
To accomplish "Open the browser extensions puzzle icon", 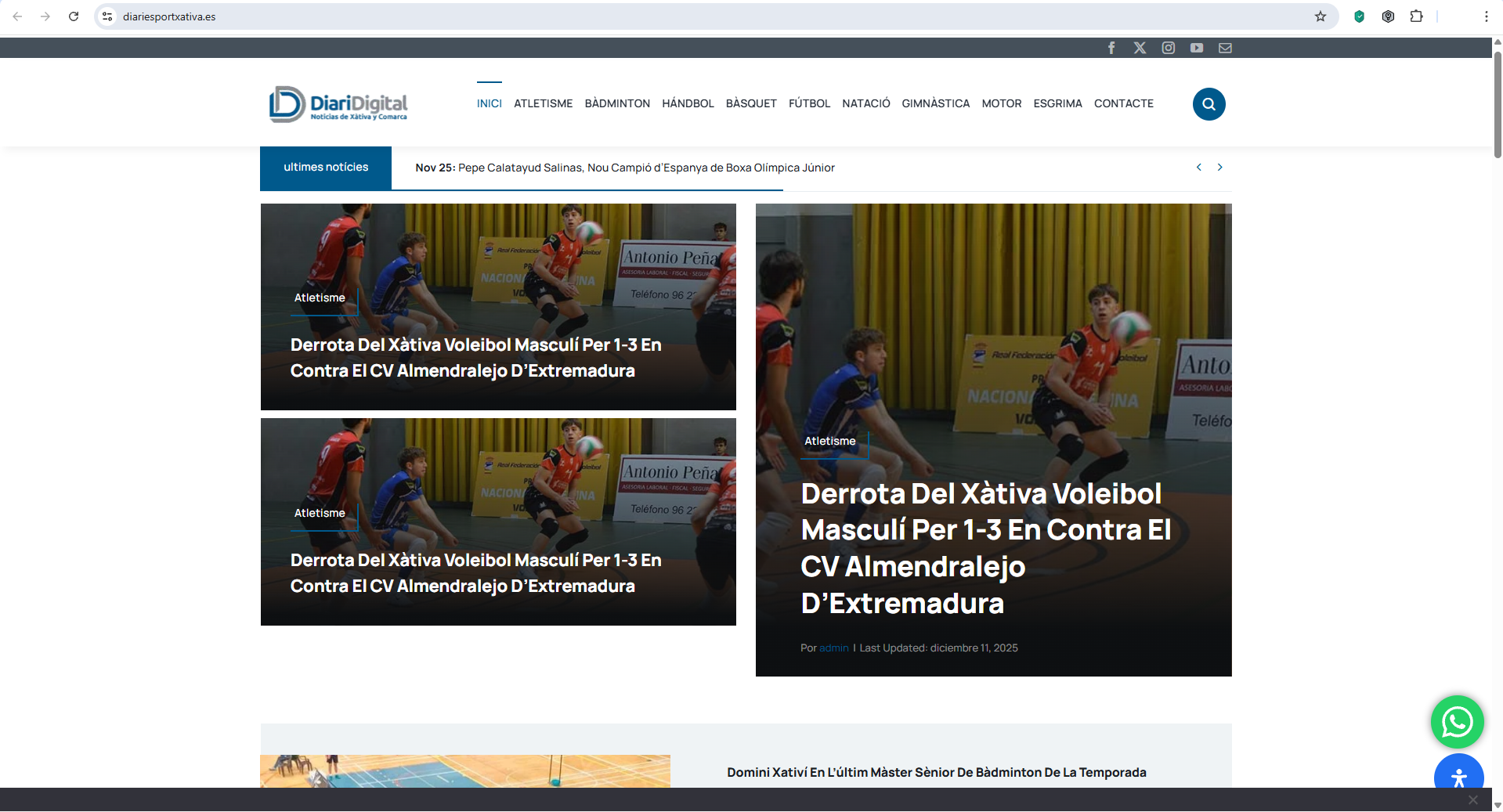I will 1416,16.
